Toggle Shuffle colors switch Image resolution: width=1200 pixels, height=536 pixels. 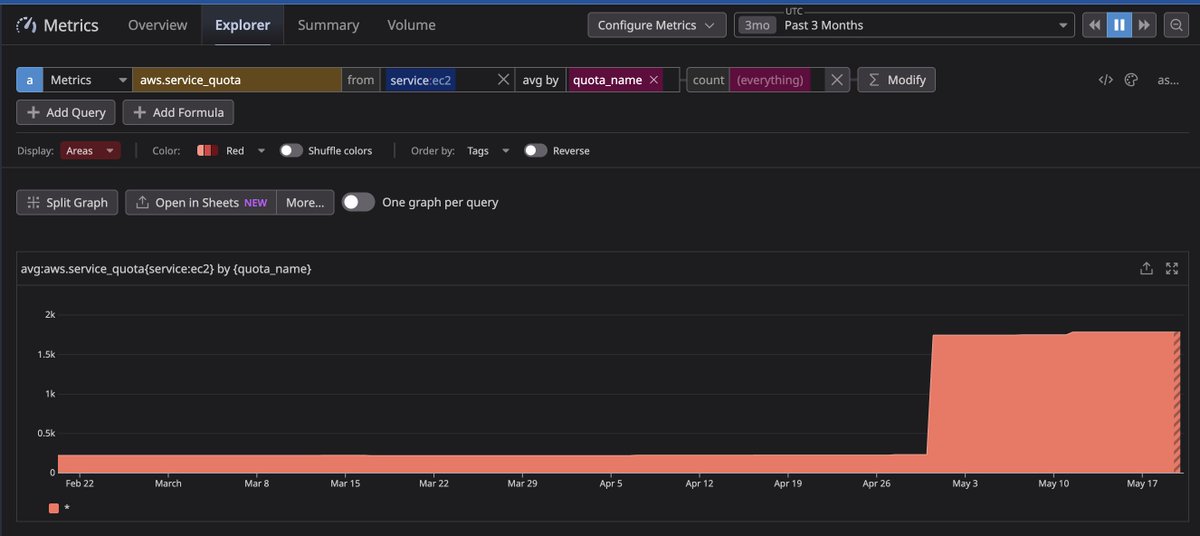291,151
